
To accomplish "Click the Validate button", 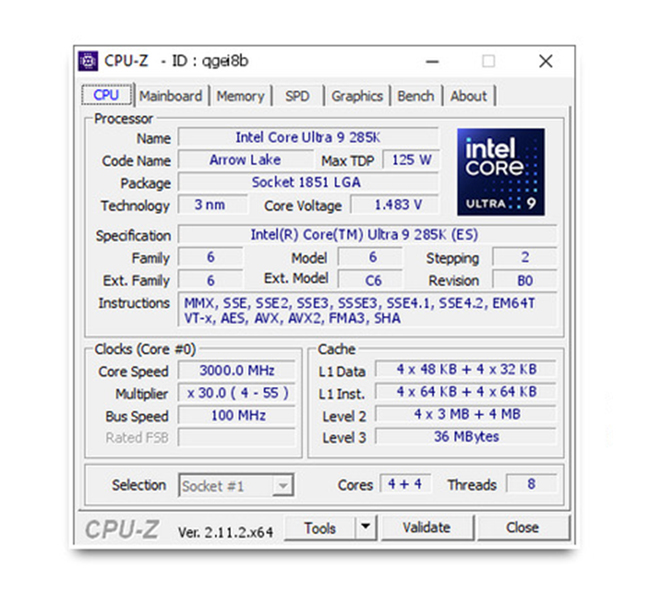I will 427,528.
